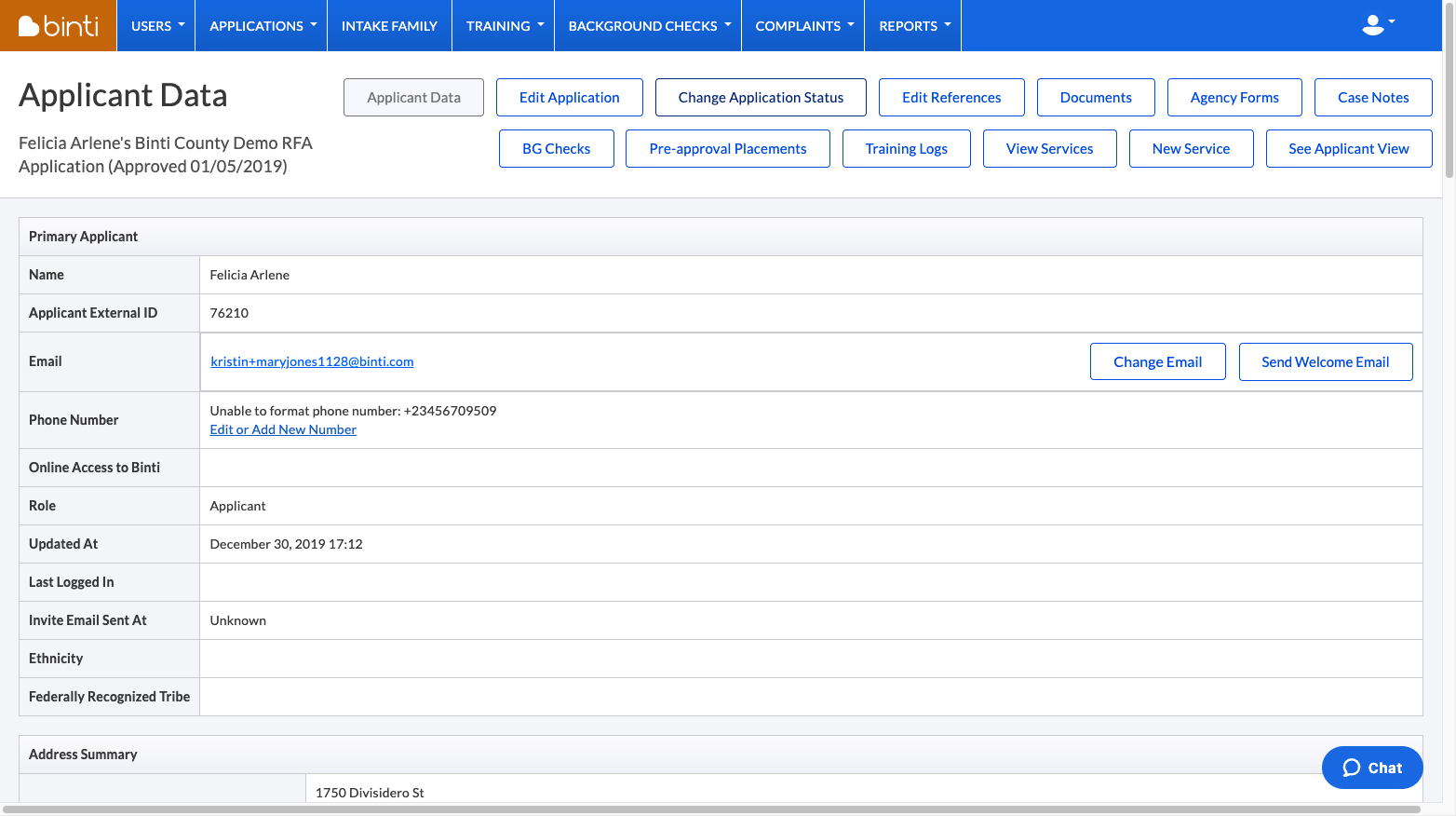Open the kristin+maryjones1128@binti.com email link
The image size is (1456, 816).
[x=312, y=361]
